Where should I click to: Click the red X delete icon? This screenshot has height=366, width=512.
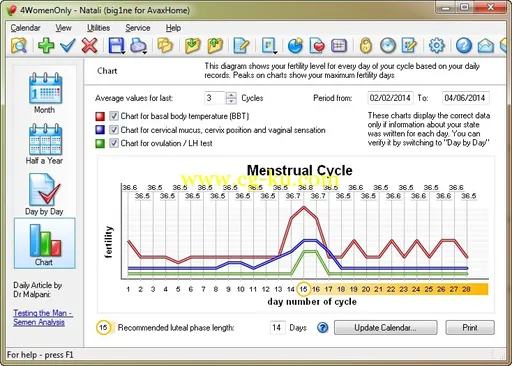[x=89, y=45]
